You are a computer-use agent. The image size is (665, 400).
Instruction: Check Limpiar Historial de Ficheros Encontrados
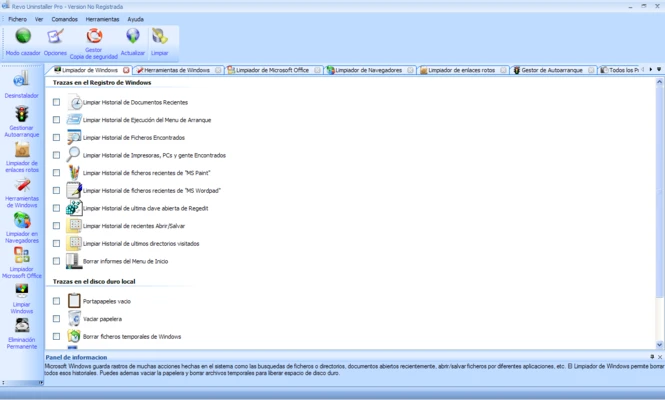(x=56, y=137)
